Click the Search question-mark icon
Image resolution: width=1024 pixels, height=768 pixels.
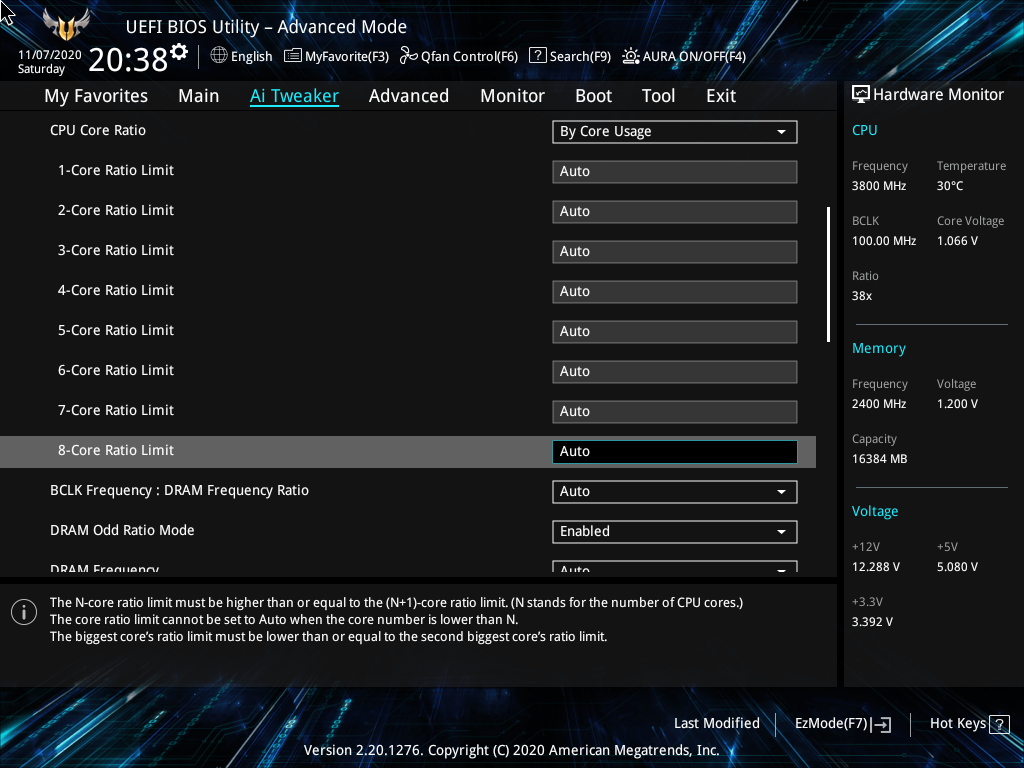(537, 56)
